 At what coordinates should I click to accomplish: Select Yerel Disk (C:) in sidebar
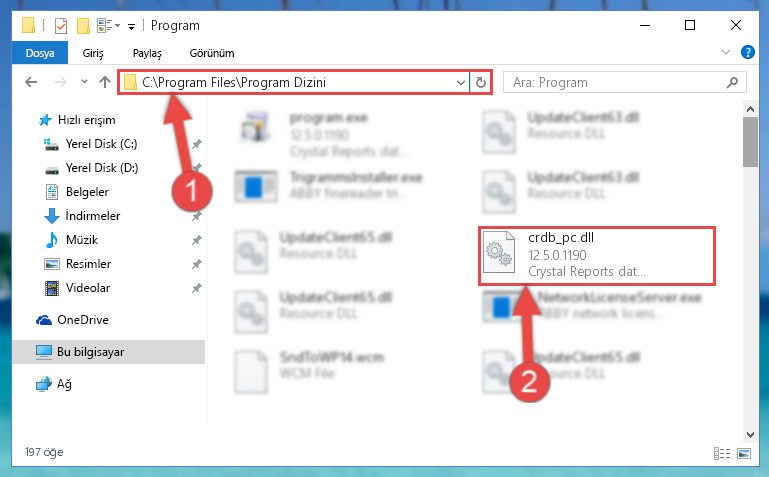[102, 144]
